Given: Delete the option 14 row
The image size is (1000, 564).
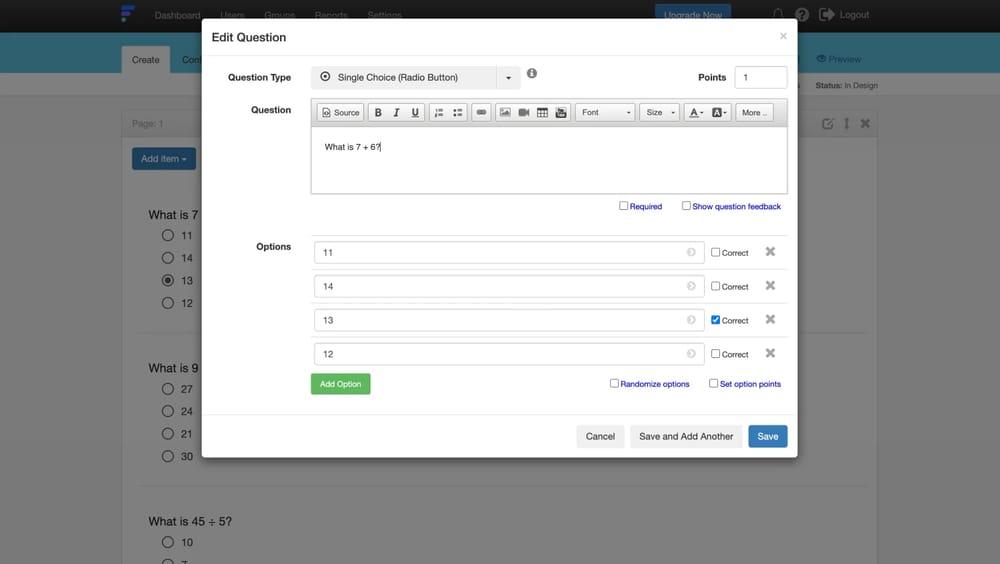Looking at the screenshot, I should 770,286.
